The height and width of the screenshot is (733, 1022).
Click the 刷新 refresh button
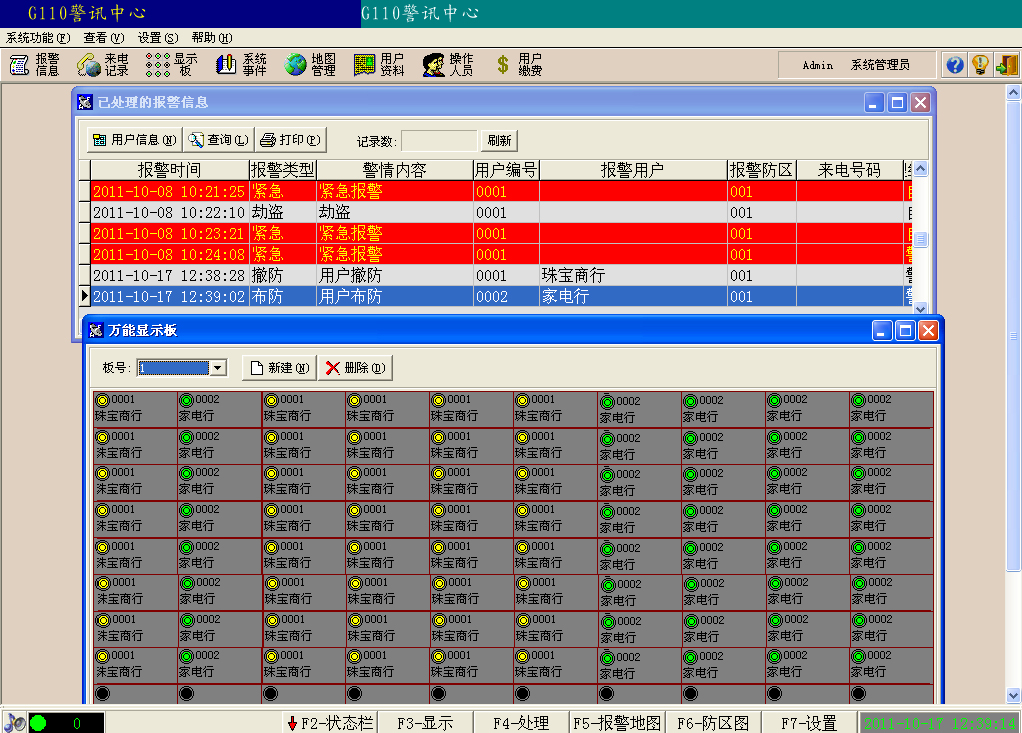[499, 141]
